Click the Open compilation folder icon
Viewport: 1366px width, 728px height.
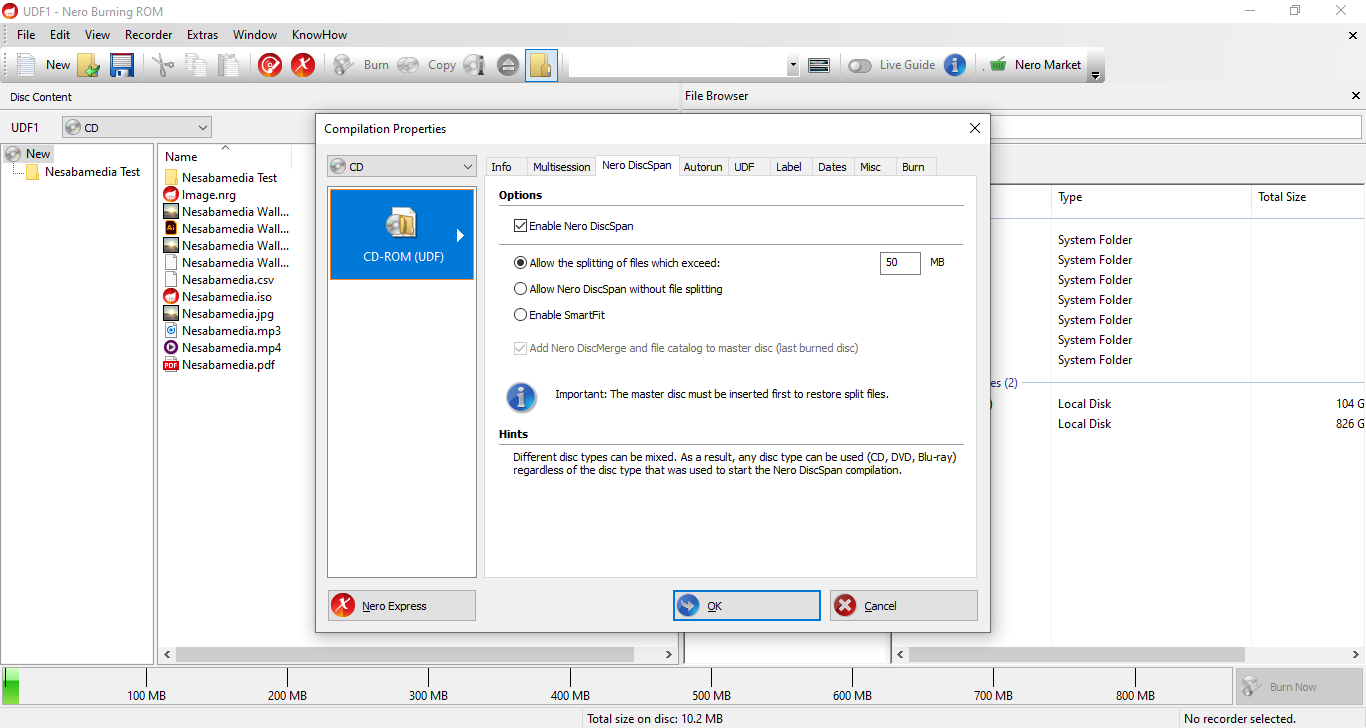click(x=89, y=65)
